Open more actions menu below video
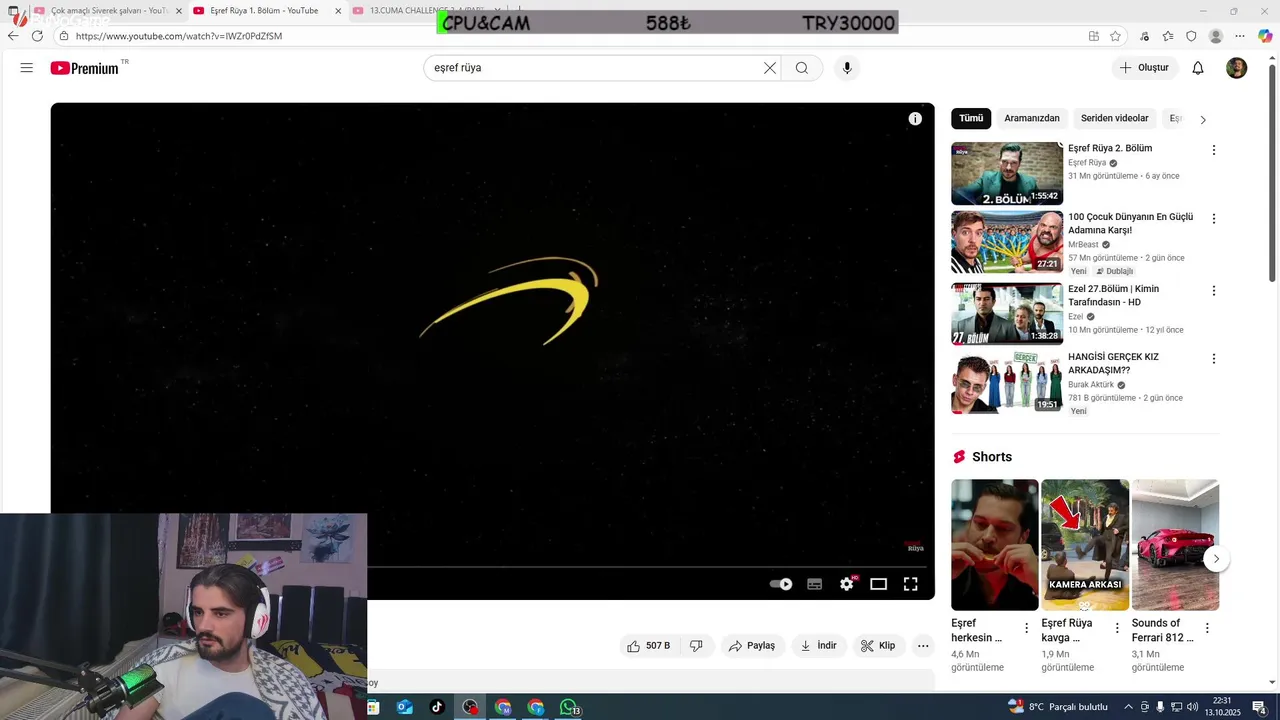Image resolution: width=1280 pixels, height=720 pixels. [923, 646]
